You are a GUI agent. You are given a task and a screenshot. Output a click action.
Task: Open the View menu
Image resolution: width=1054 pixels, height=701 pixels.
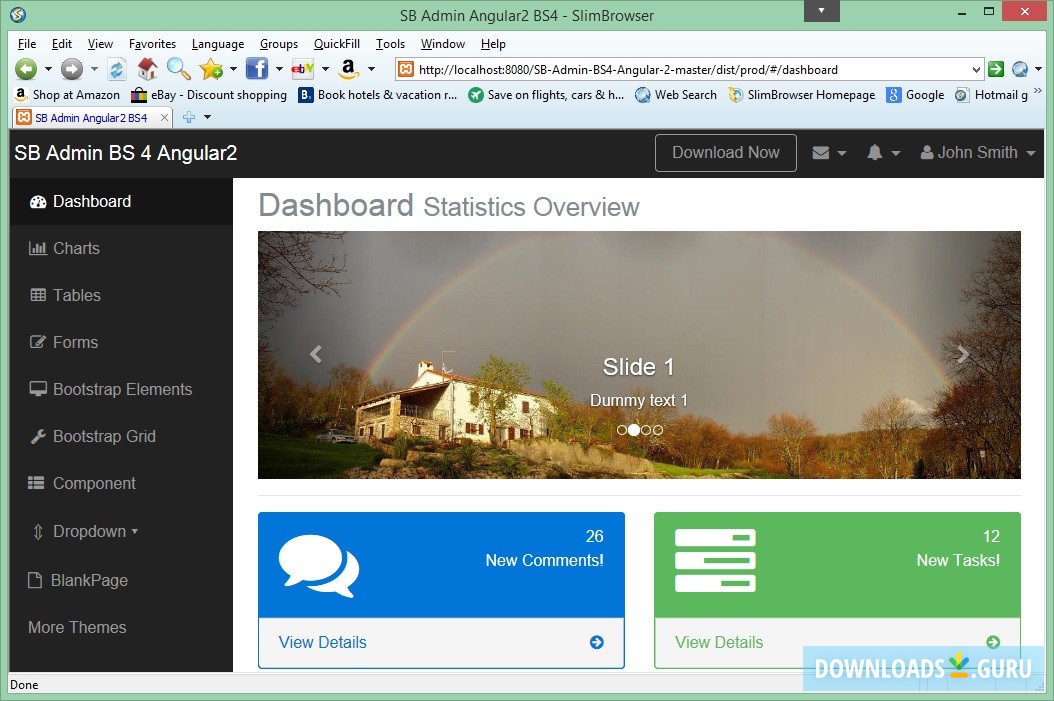point(100,44)
